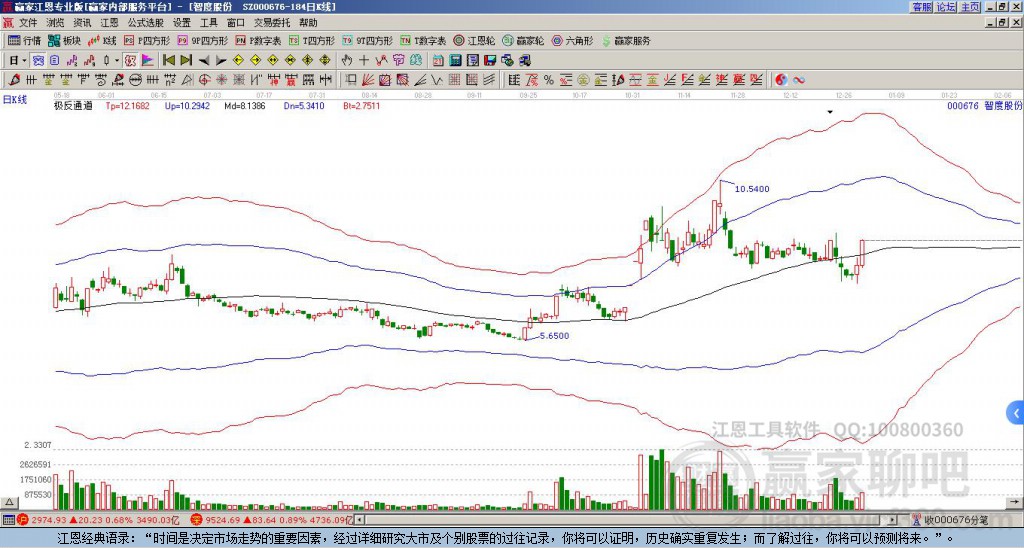This screenshot has width=1024, height=548.
Task: Click the horizontal scrollbar right arrow
Action: [x=893, y=520]
